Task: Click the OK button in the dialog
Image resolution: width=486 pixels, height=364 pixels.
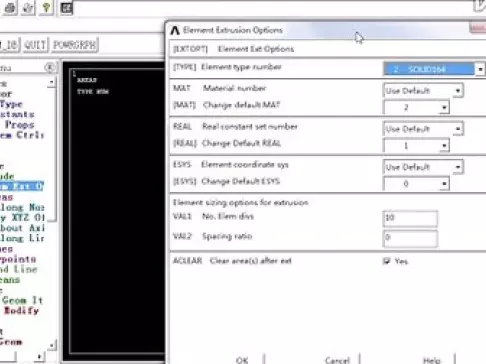Action: pos(242,360)
